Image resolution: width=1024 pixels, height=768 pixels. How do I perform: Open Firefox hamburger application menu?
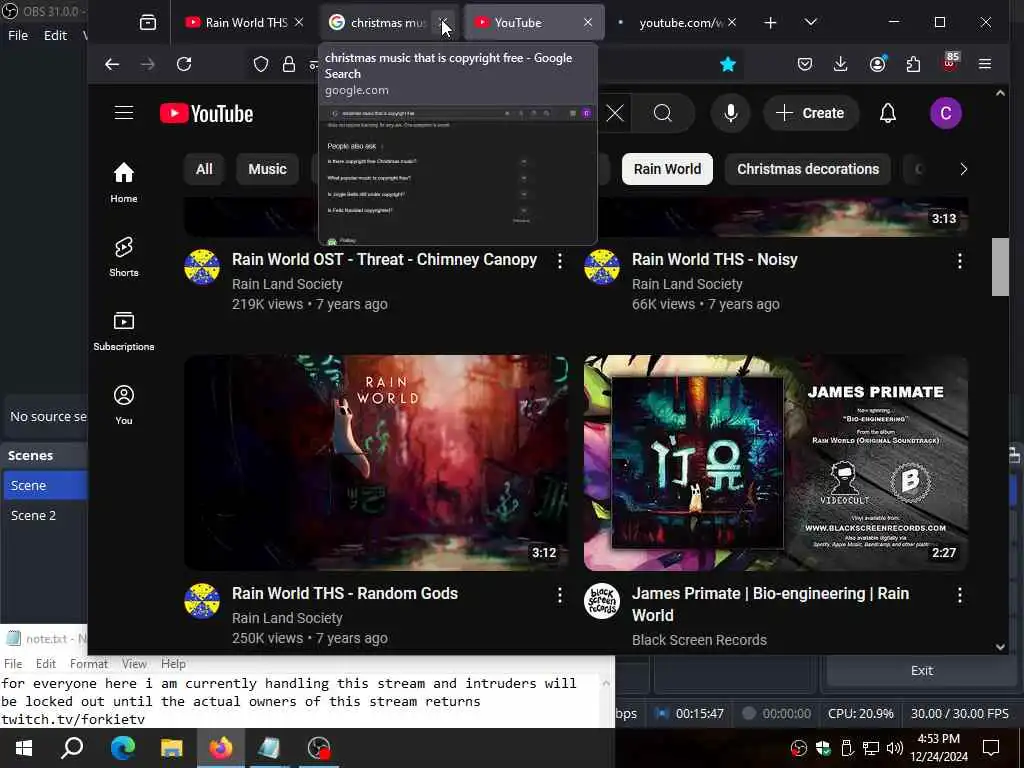tap(985, 64)
